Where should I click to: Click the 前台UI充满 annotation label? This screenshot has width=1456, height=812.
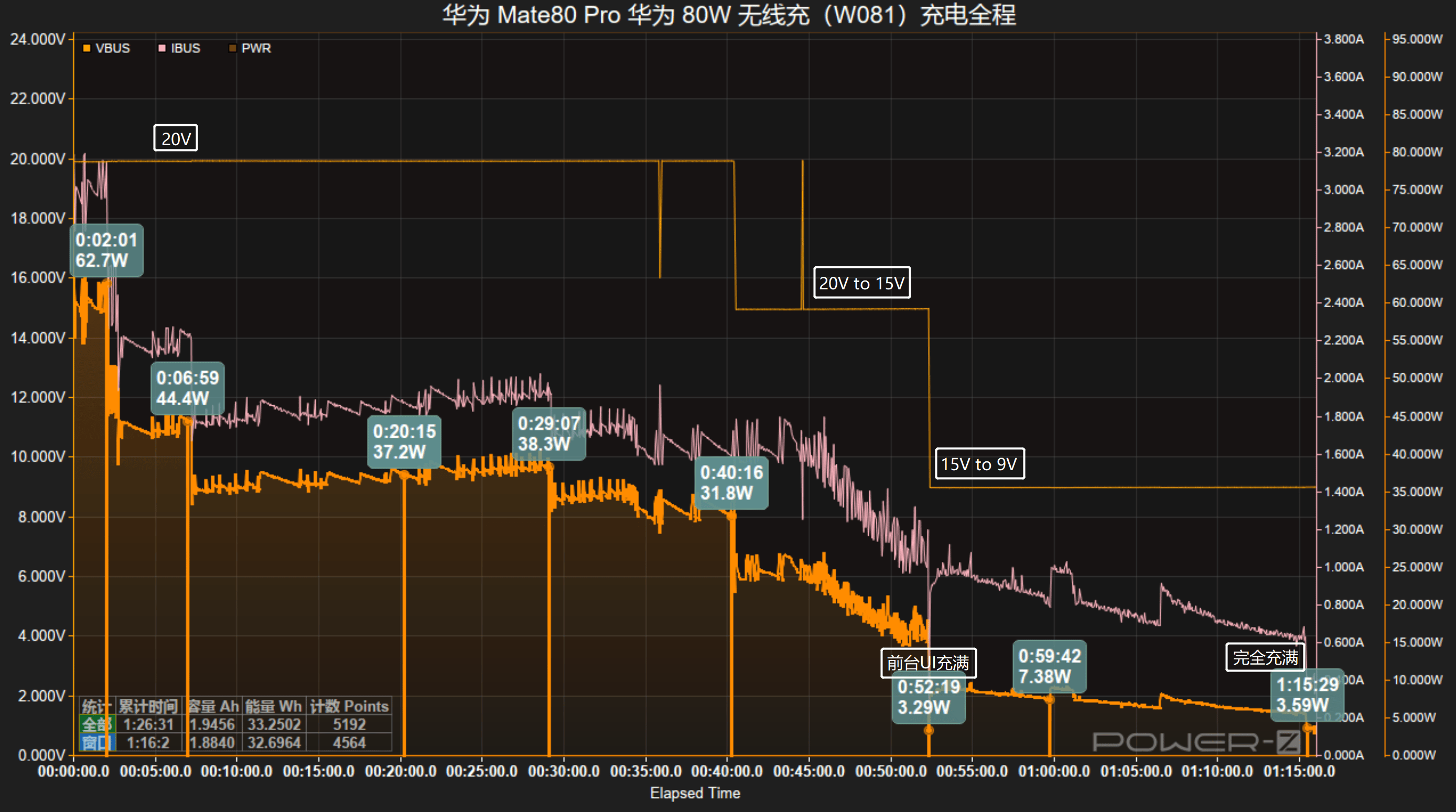929,663
